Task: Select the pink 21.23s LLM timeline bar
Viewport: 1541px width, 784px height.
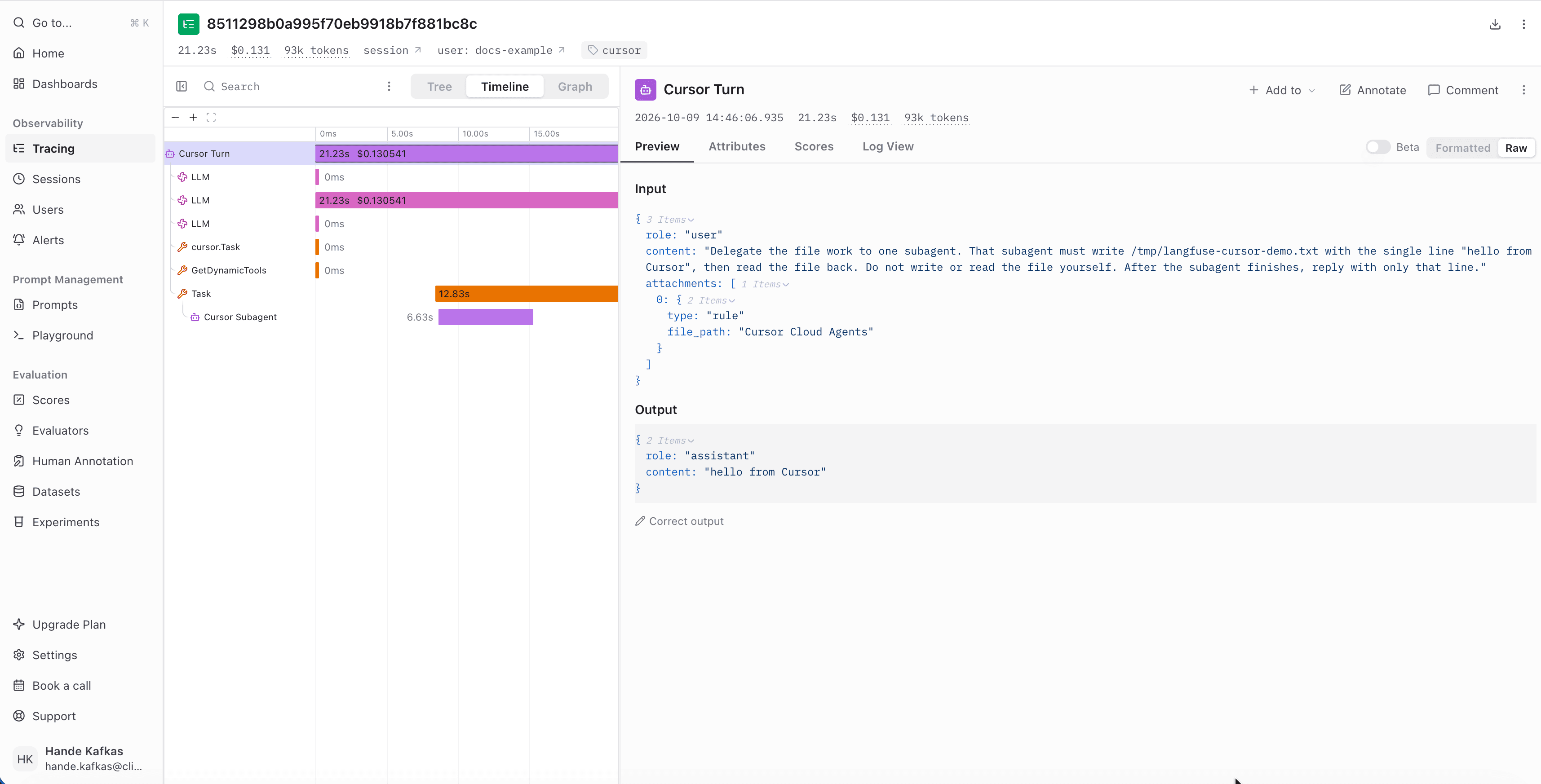Action: pos(467,200)
